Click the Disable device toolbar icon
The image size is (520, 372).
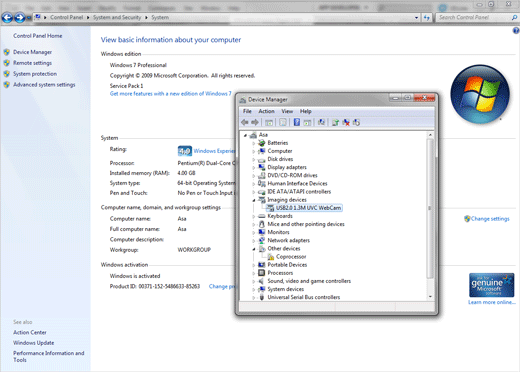356,122
